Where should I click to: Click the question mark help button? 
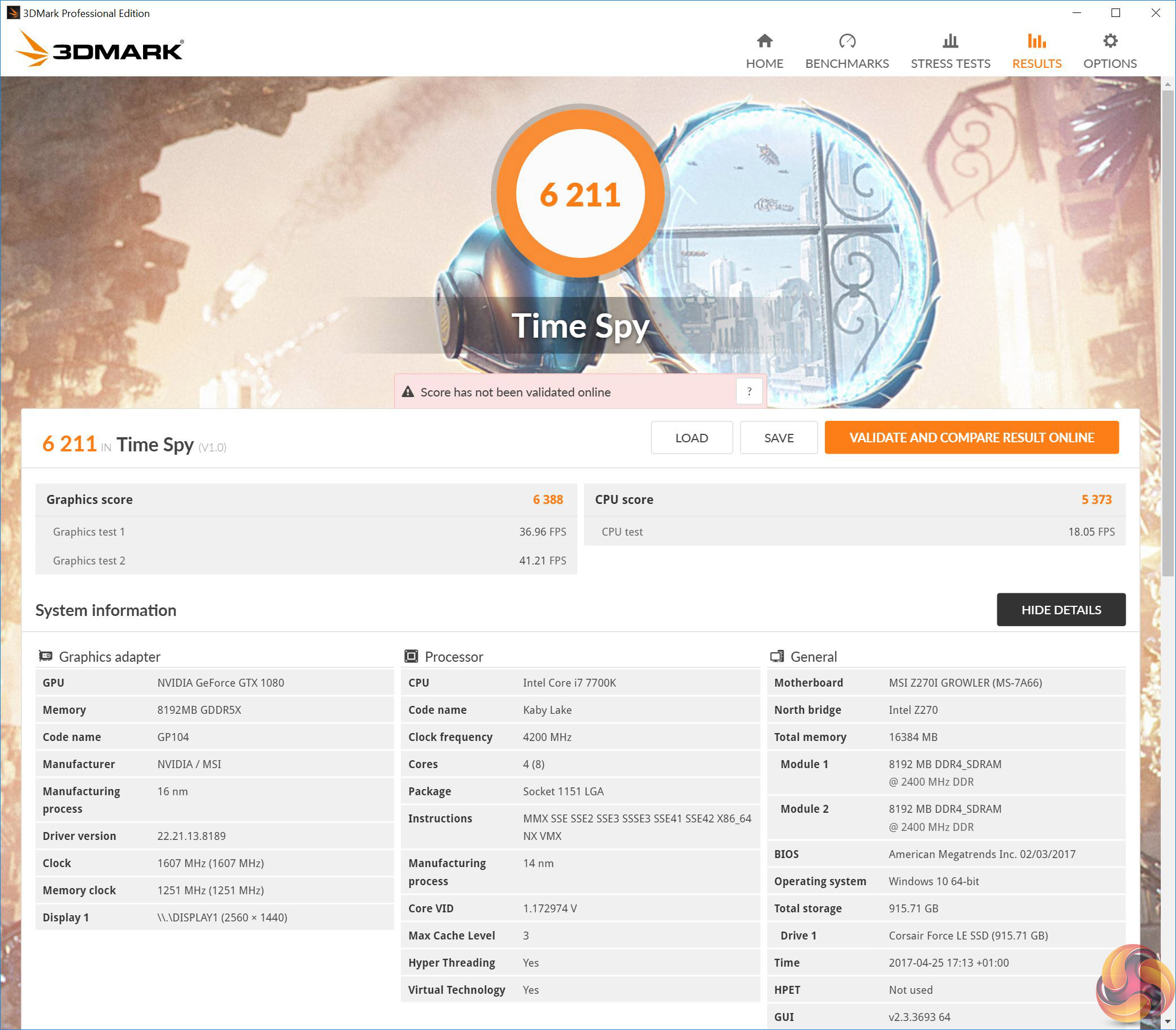pyautogui.click(x=749, y=391)
